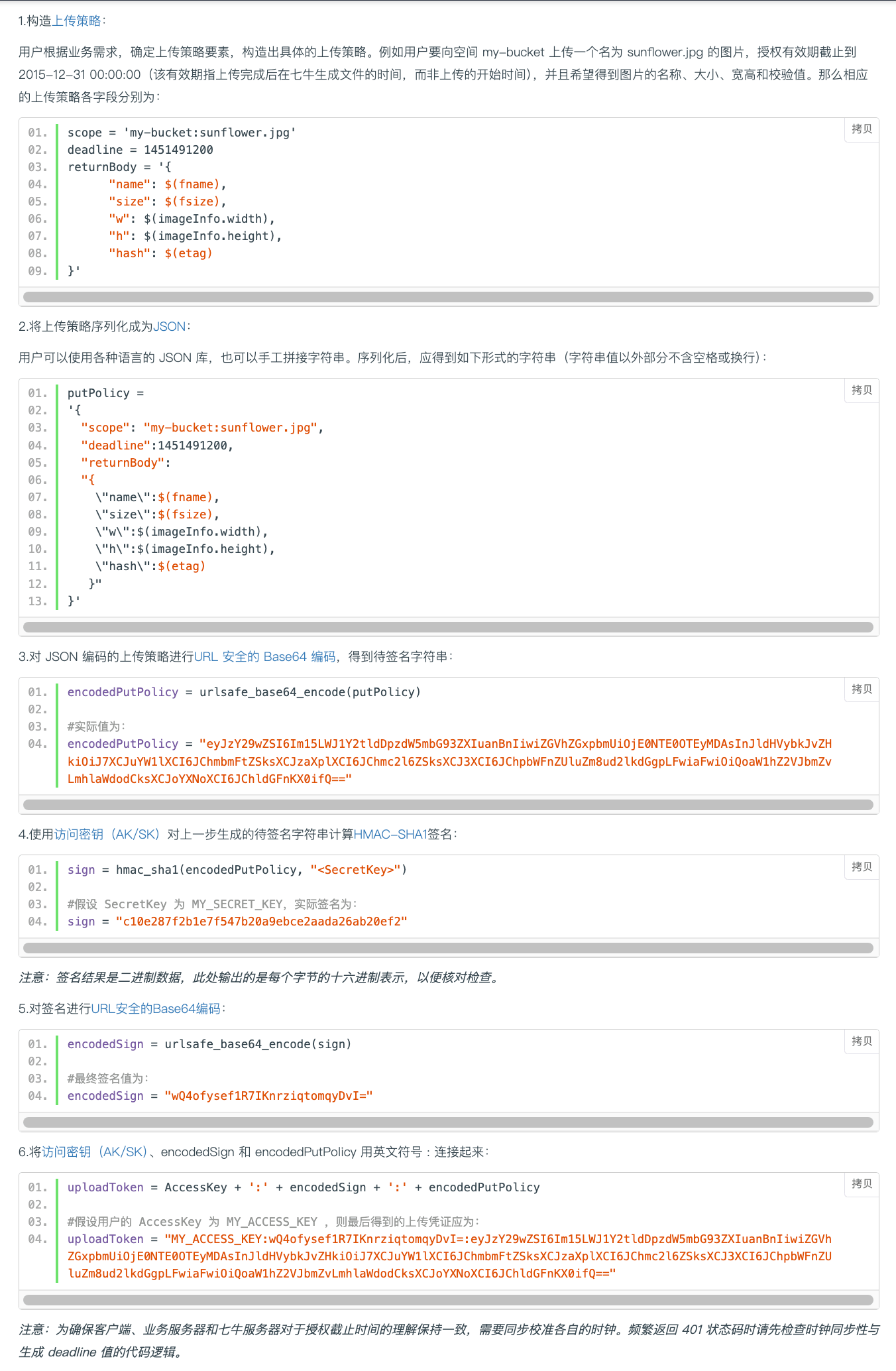This screenshot has height=1371, width=896.
Task: Click 拷贝 on the hmac_sha1 sign code block
Action: pos(862,867)
